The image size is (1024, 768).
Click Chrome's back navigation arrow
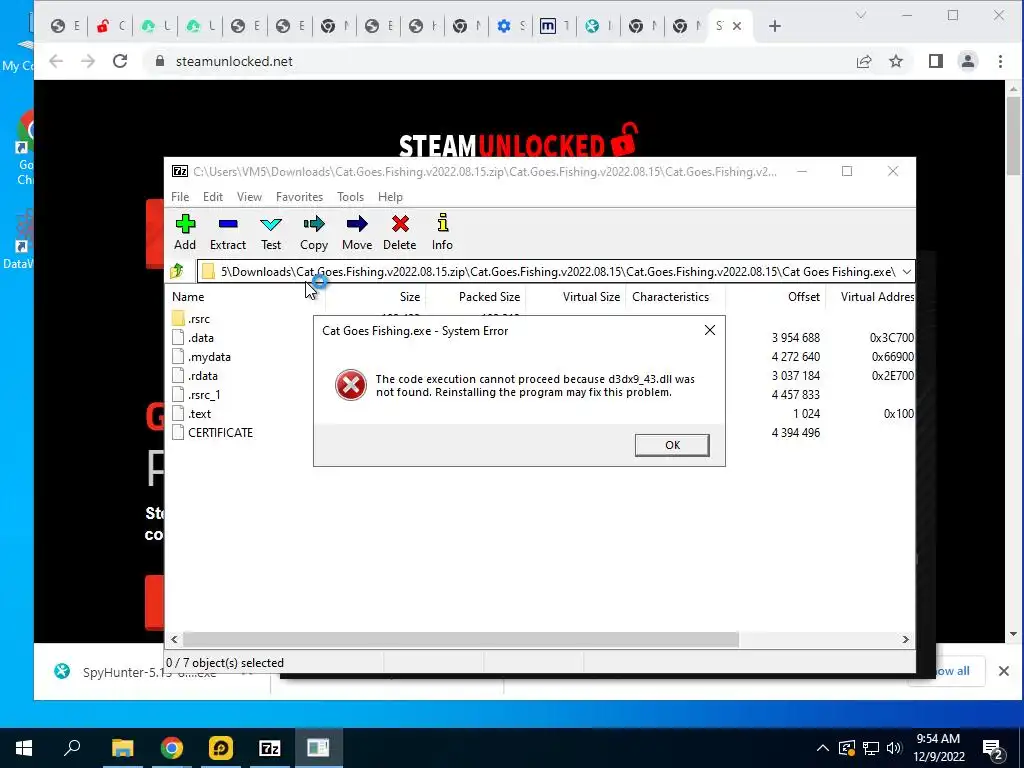[x=57, y=61]
